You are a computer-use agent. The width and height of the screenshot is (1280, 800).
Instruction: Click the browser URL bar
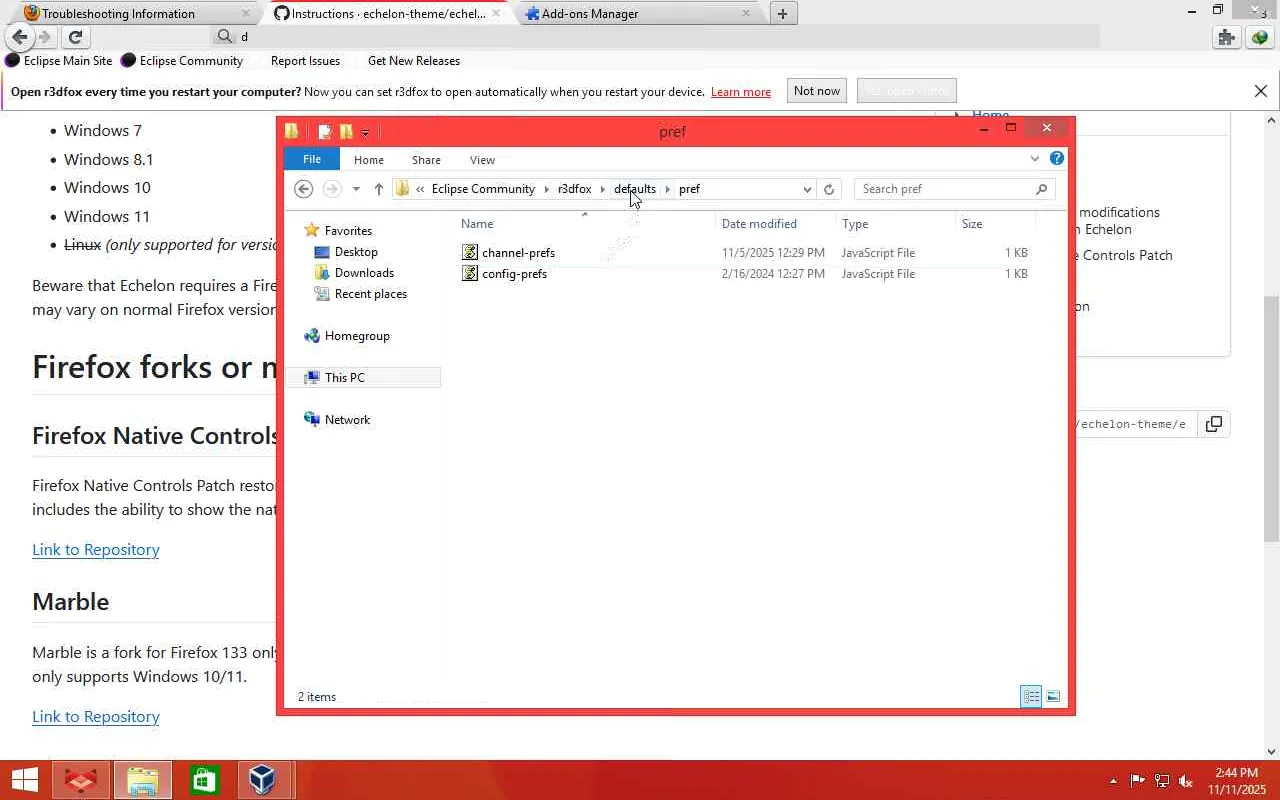click(655, 37)
